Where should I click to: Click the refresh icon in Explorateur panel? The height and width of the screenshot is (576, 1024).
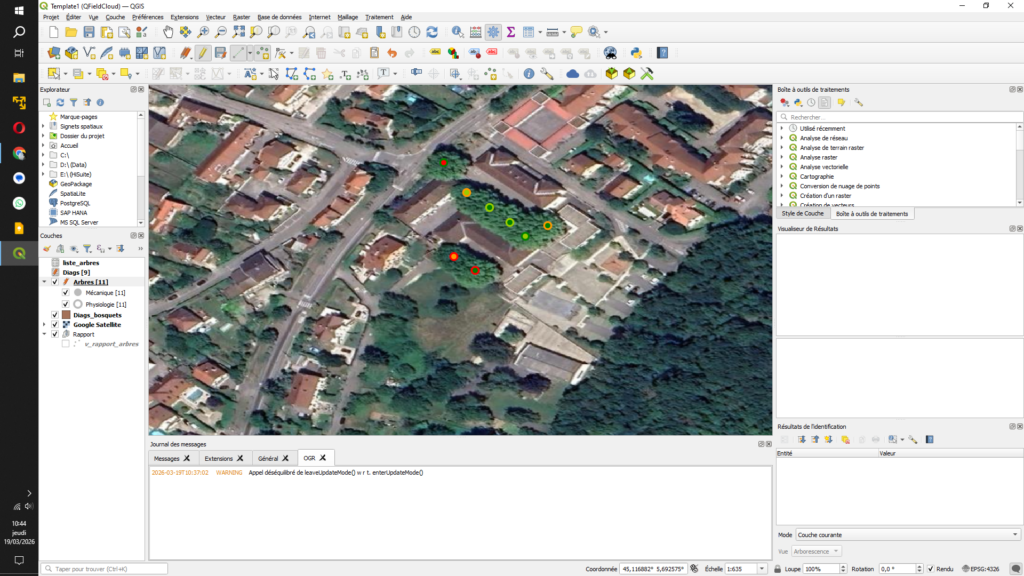[60, 103]
